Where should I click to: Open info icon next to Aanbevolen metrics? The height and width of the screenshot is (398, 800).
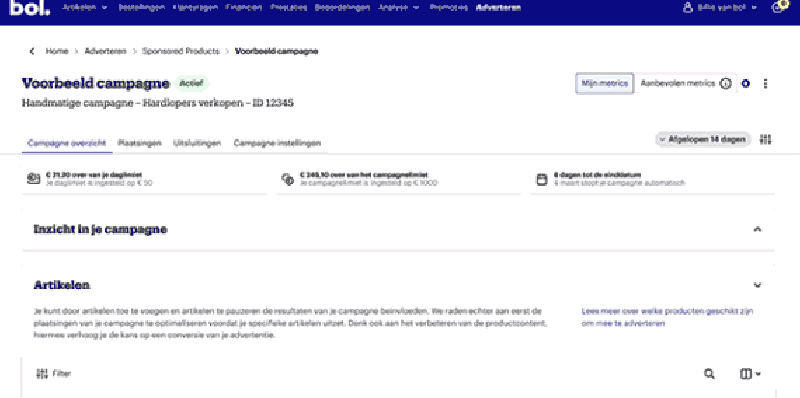(x=726, y=84)
